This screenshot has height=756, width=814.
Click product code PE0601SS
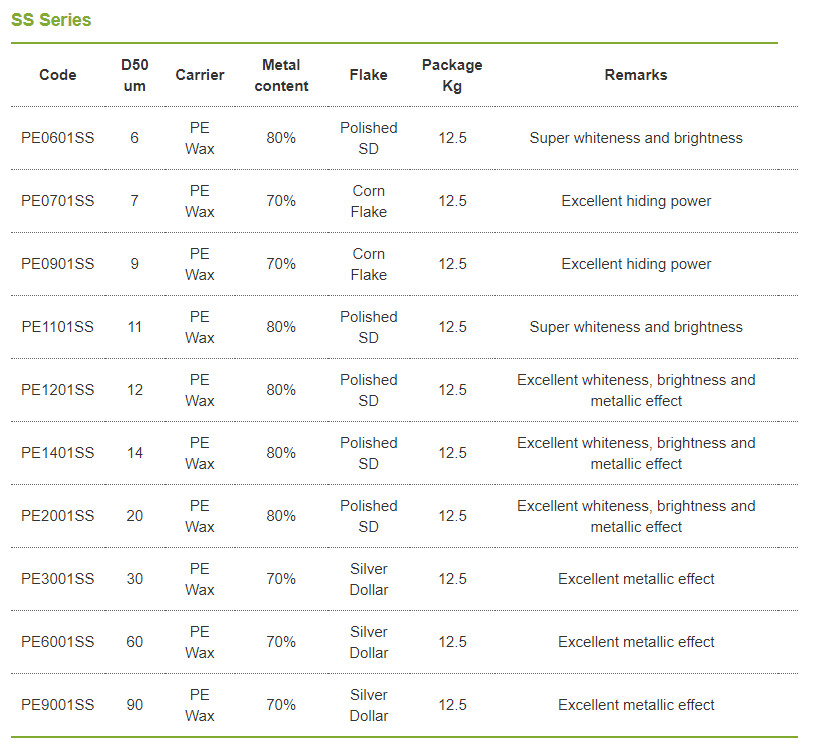click(x=58, y=138)
